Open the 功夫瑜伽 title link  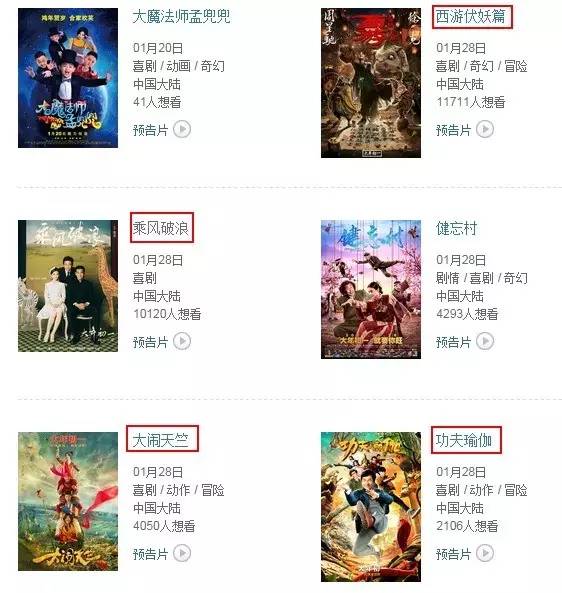point(464,440)
